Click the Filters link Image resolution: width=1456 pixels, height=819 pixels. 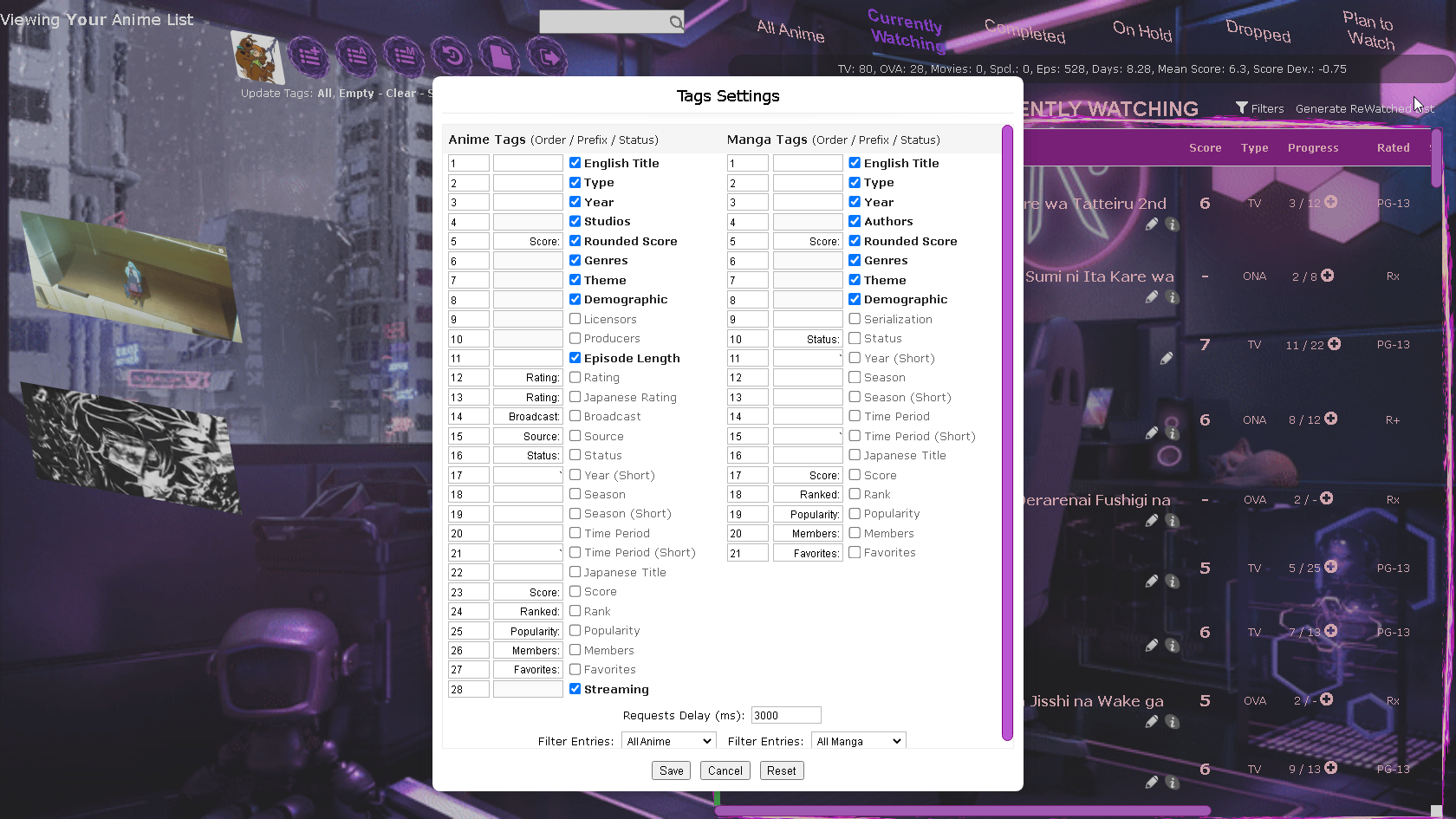click(x=1267, y=108)
